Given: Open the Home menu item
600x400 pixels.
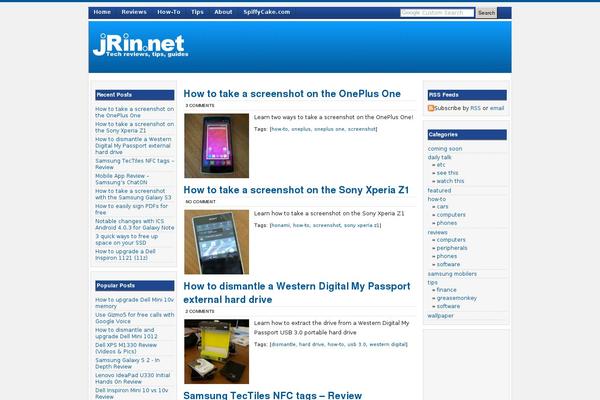Looking at the screenshot, I should click(102, 12).
